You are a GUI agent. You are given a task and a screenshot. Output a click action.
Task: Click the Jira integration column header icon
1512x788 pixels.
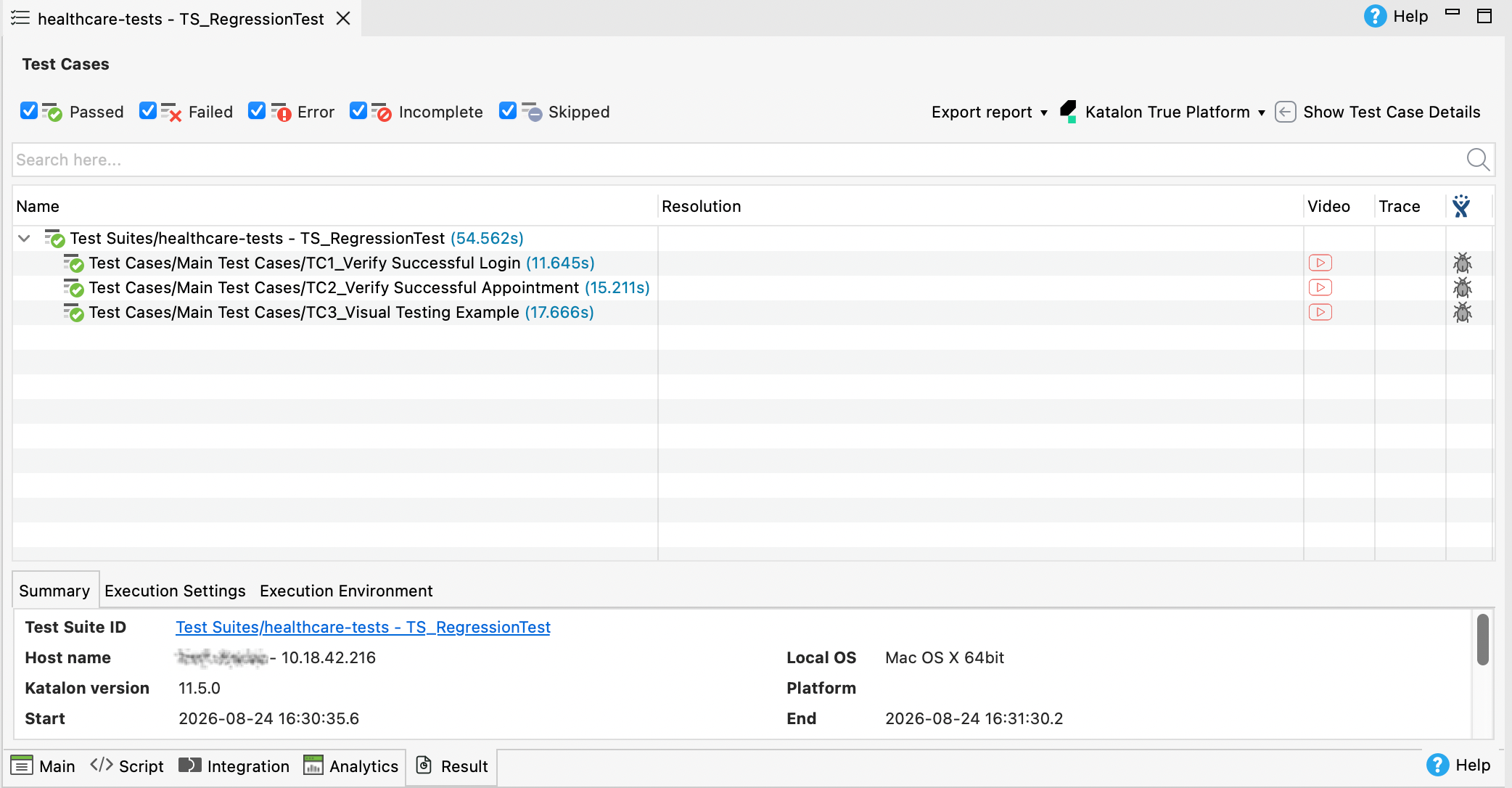1461,206
